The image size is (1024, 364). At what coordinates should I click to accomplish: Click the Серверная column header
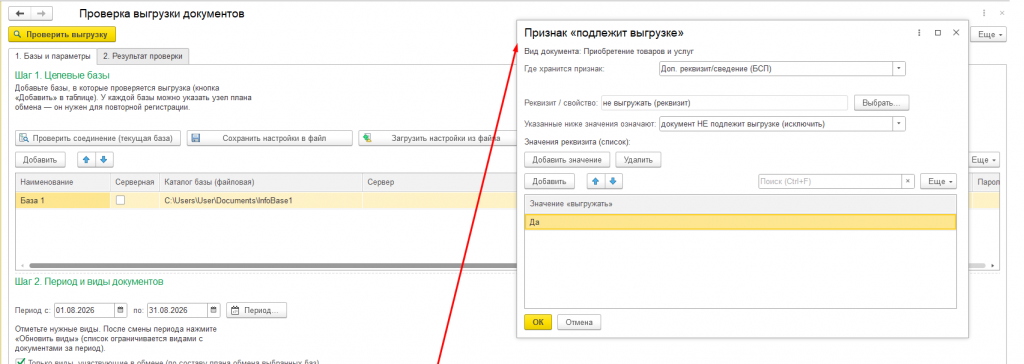coord(135,182)
